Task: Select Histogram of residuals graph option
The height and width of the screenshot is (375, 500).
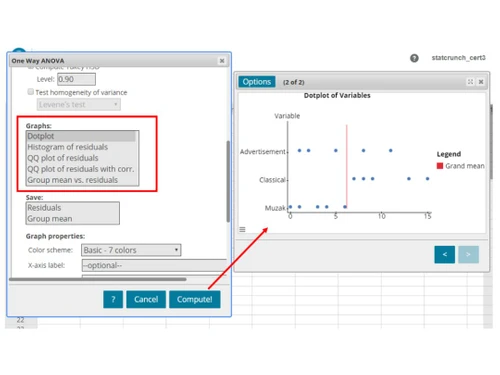Action: click(x=81, y=147)
